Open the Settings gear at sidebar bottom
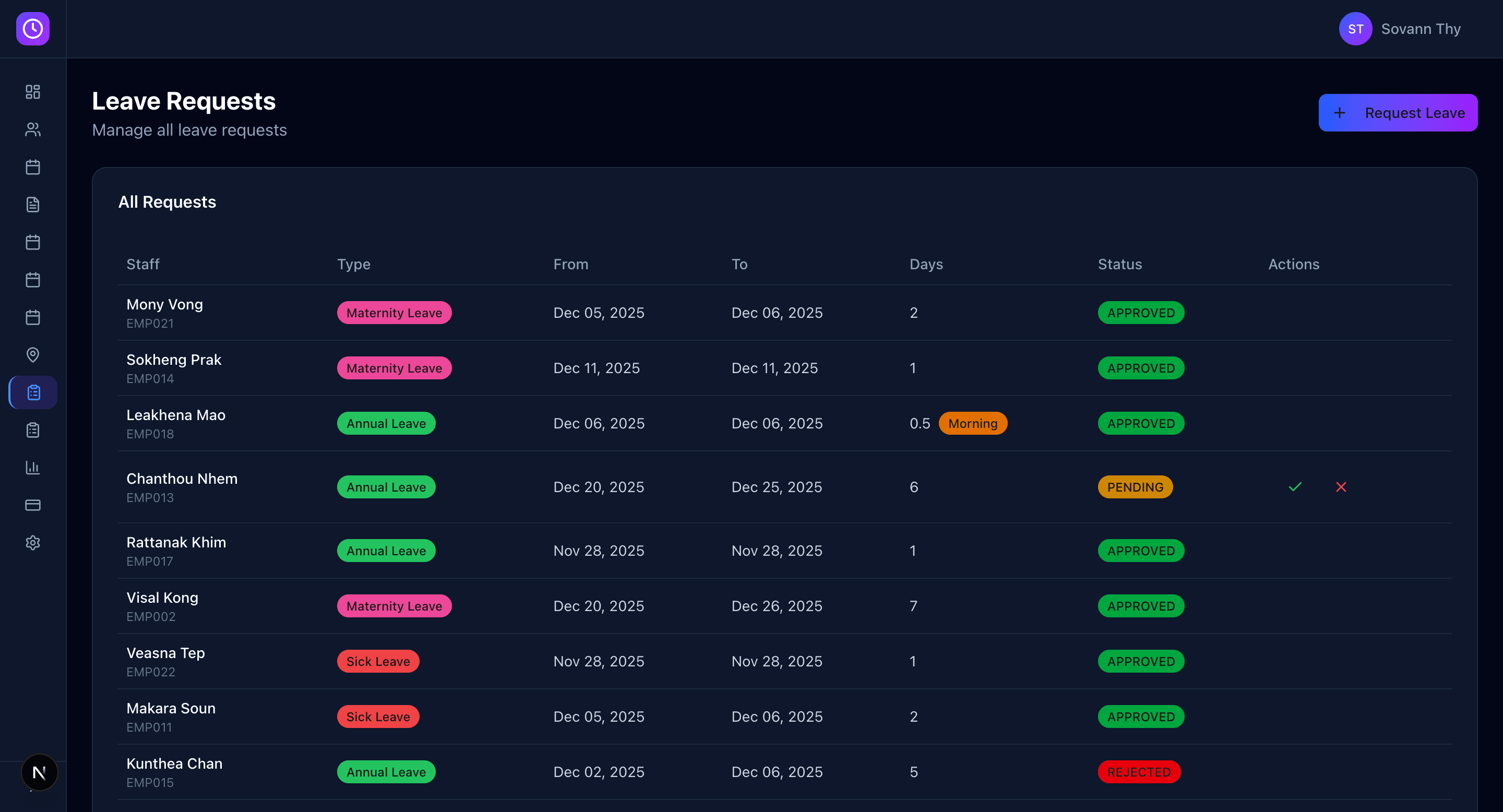The width and height of the screenshot is (1503, 812). click(32, 542)
